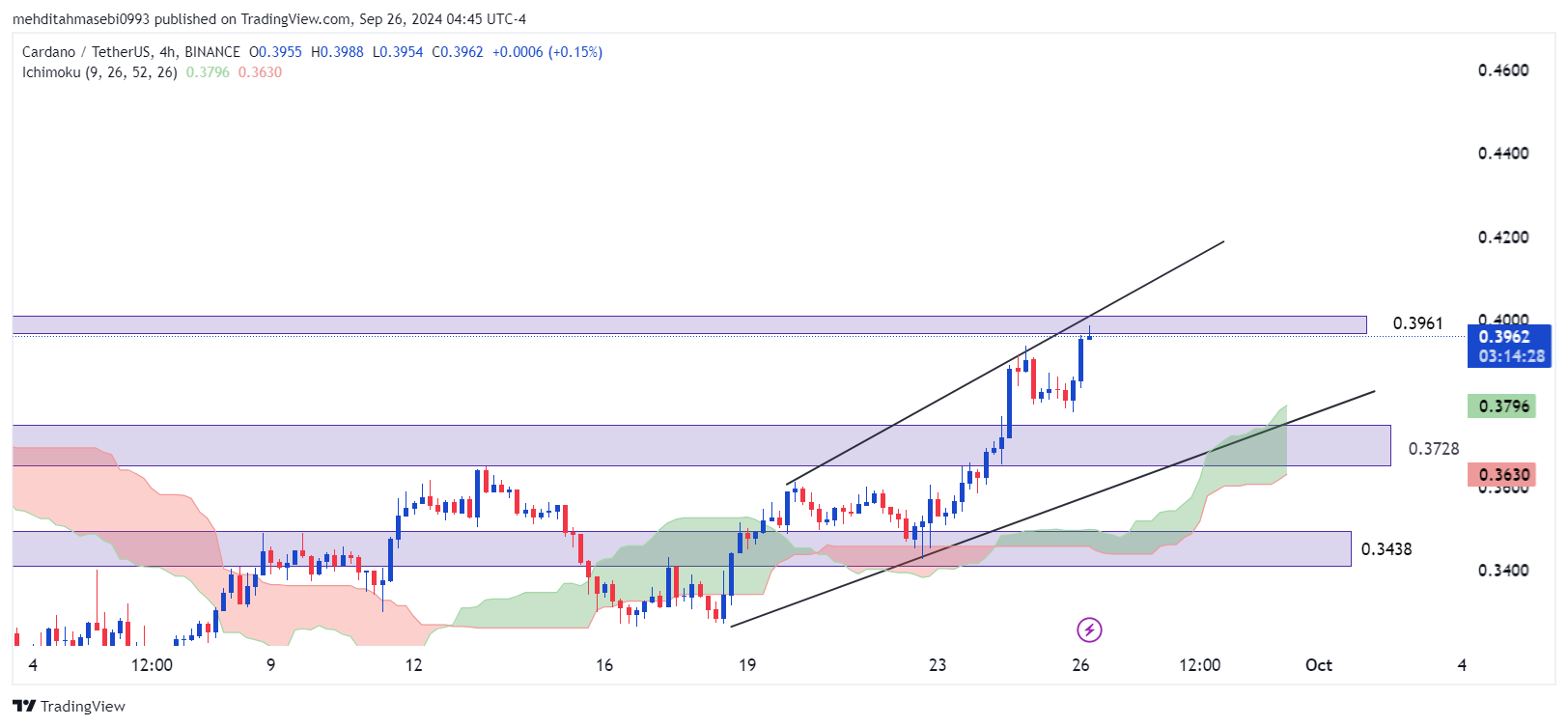Screen dimensions: 1568x727
Task: Click the 0.4200 price axis level
Action: tap(1503, 238)
